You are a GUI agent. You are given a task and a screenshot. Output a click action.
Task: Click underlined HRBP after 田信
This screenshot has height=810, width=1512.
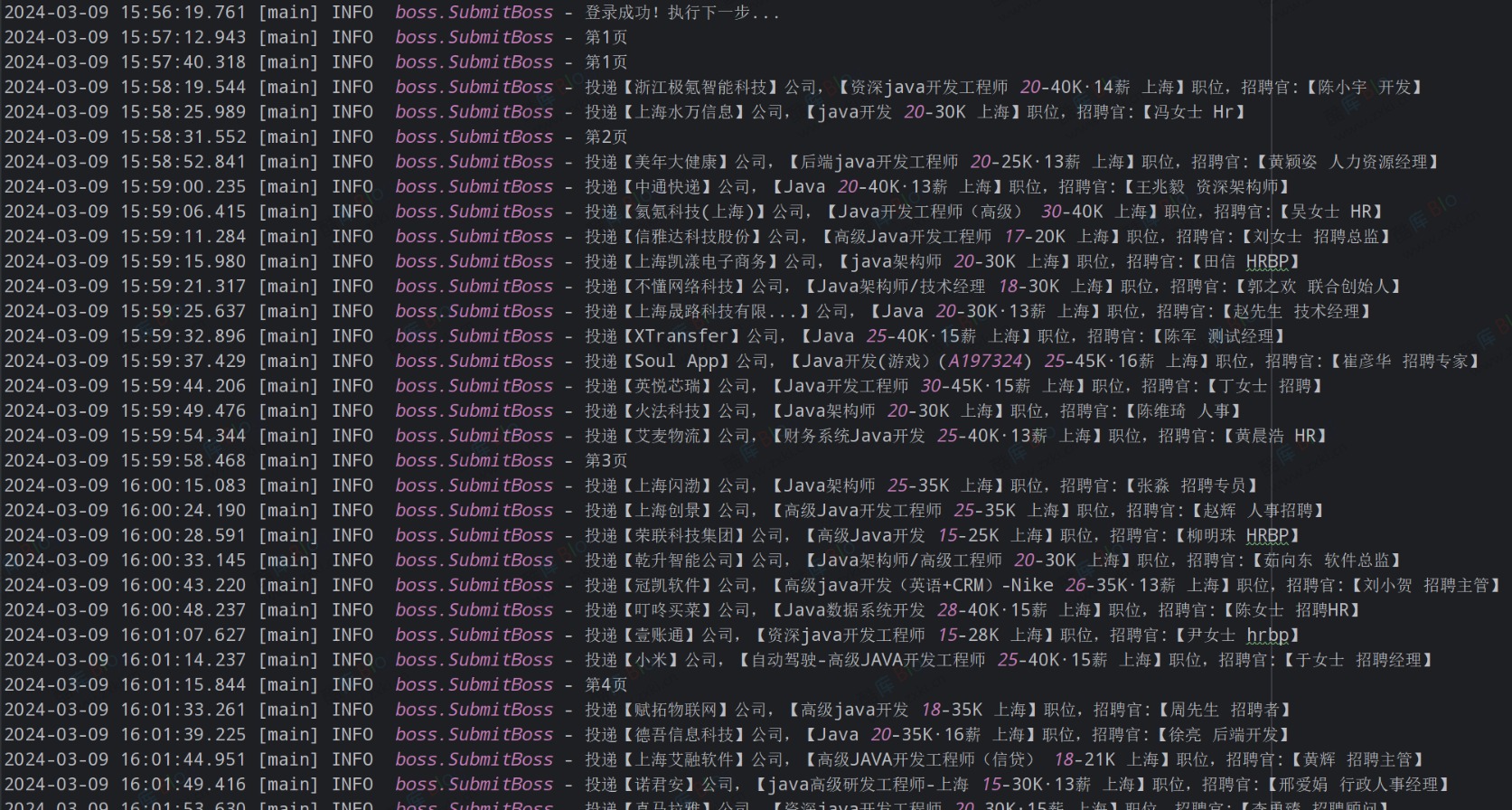pyautogui.click(x=1267, y=261)
